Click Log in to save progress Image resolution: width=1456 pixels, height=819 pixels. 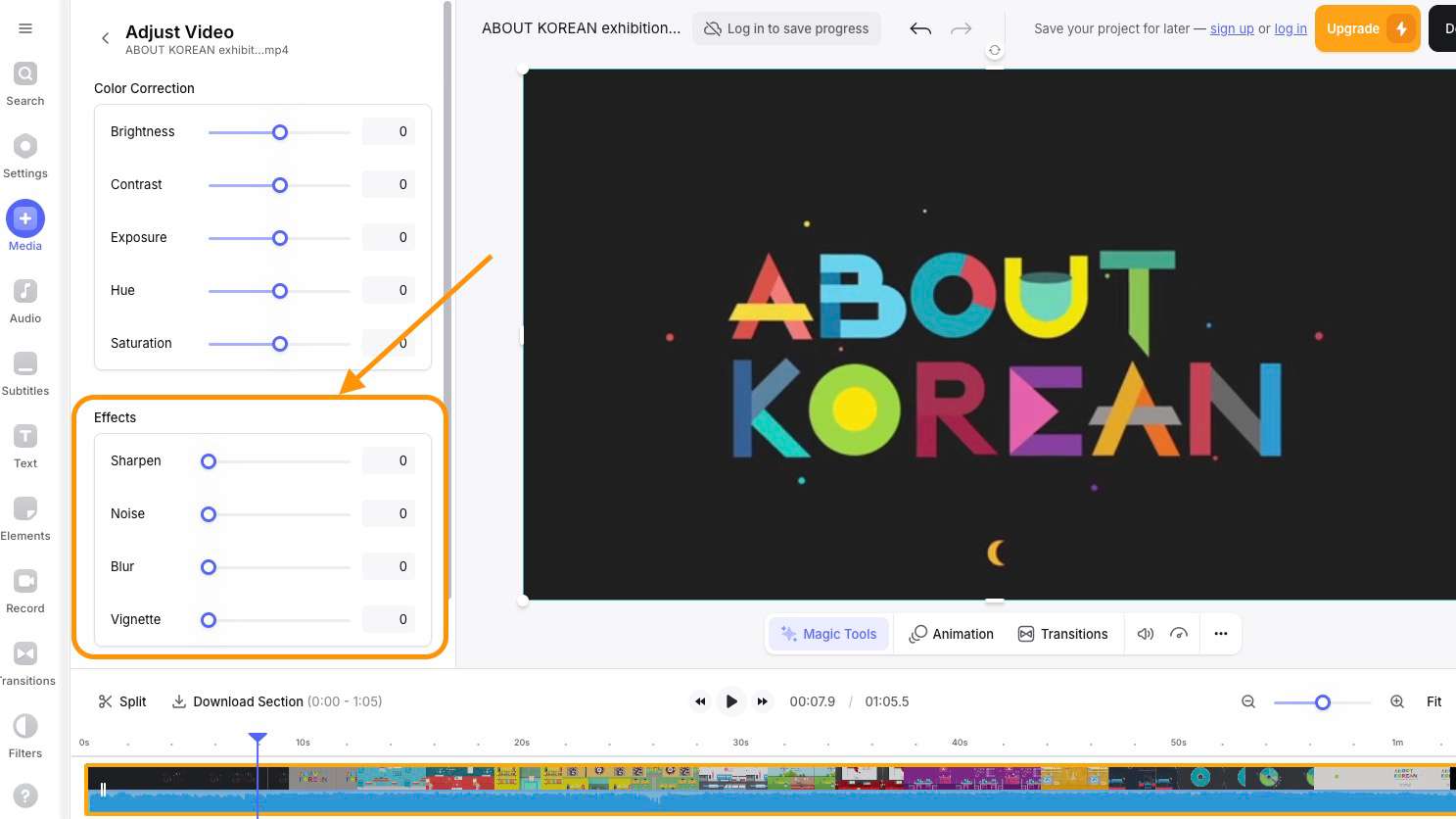click(786, 28)
